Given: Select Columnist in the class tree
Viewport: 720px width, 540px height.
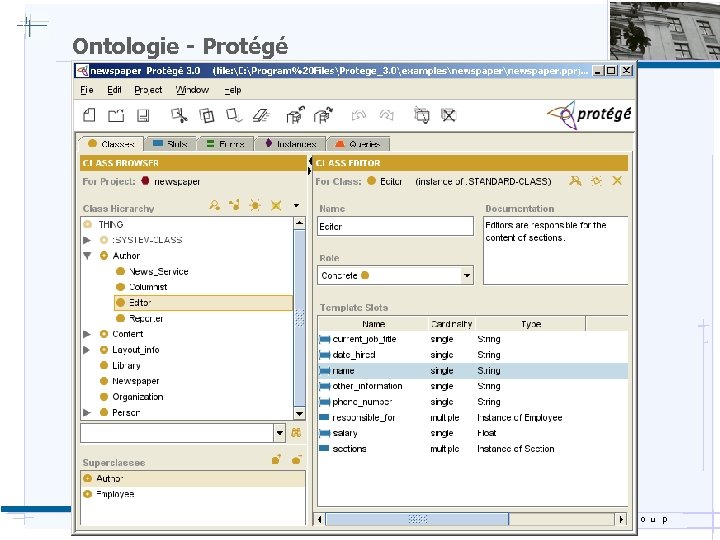Looking at the screenshot, I should [x=148, y=287].
